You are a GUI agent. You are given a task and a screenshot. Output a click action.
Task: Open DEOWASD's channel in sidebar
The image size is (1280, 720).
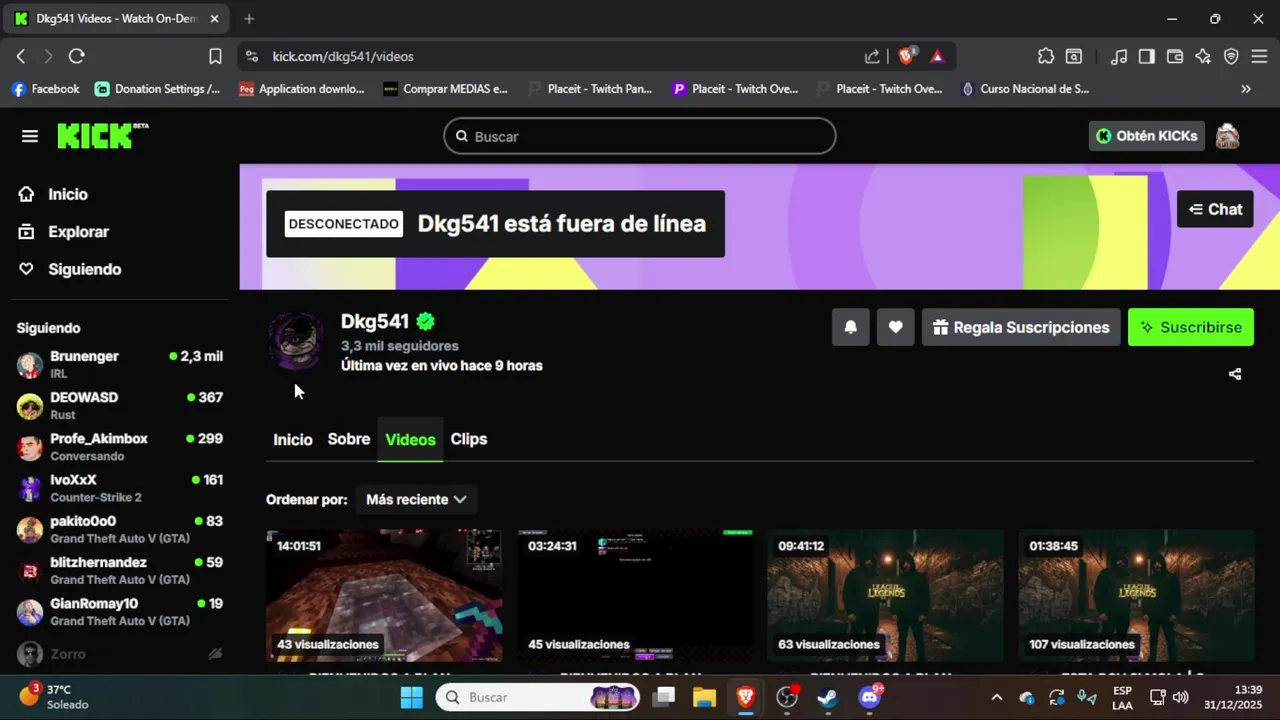tap(120, 405)
